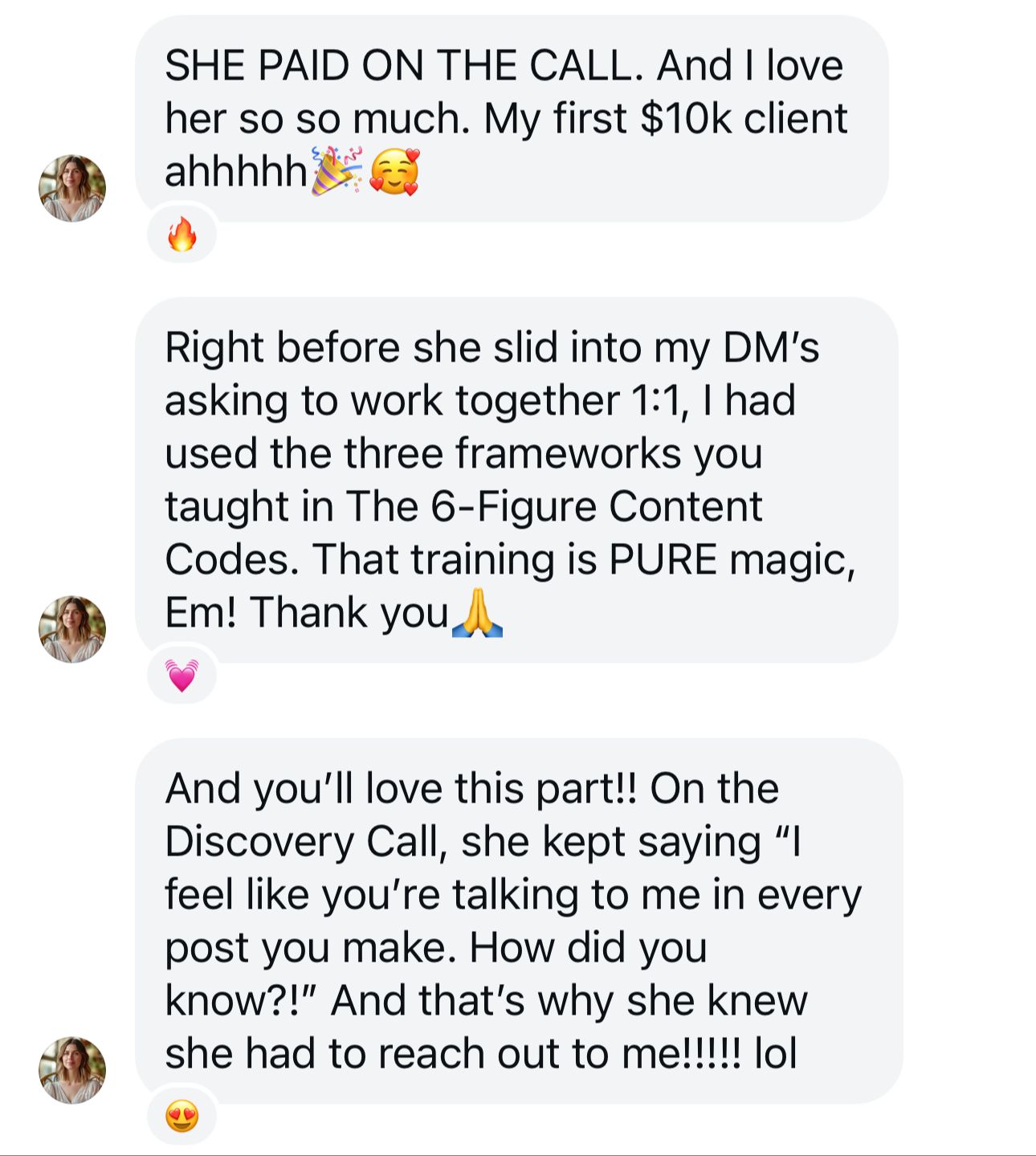Select the message starting And you'll love this part
This screenshot has width=1036, height=1156.
coord(519,921)
